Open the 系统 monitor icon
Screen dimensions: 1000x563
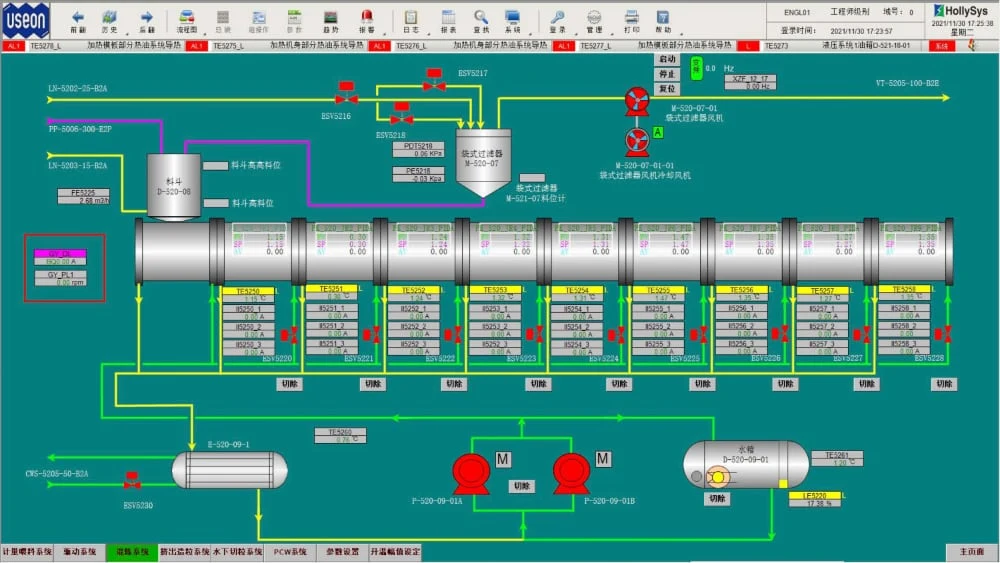coord(513,17)
